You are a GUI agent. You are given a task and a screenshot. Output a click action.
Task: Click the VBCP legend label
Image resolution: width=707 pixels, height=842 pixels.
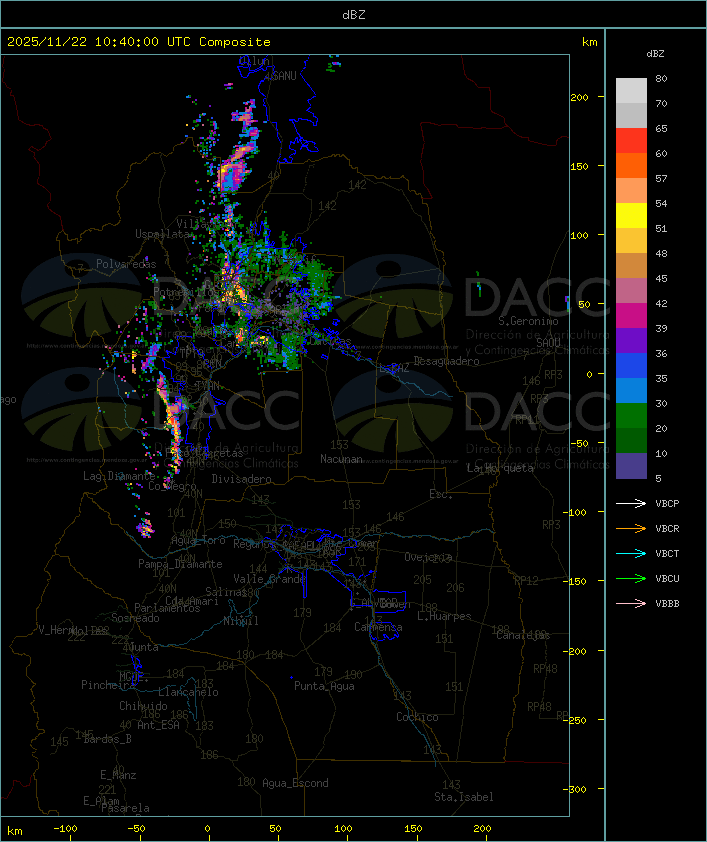[x=667, y=504]
